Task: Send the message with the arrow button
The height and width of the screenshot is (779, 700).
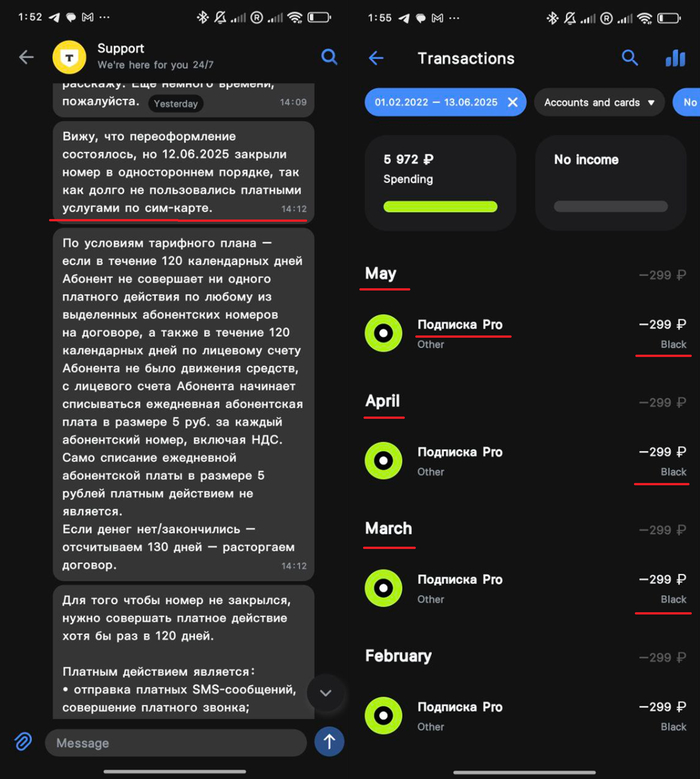Action: click(329, 742)
